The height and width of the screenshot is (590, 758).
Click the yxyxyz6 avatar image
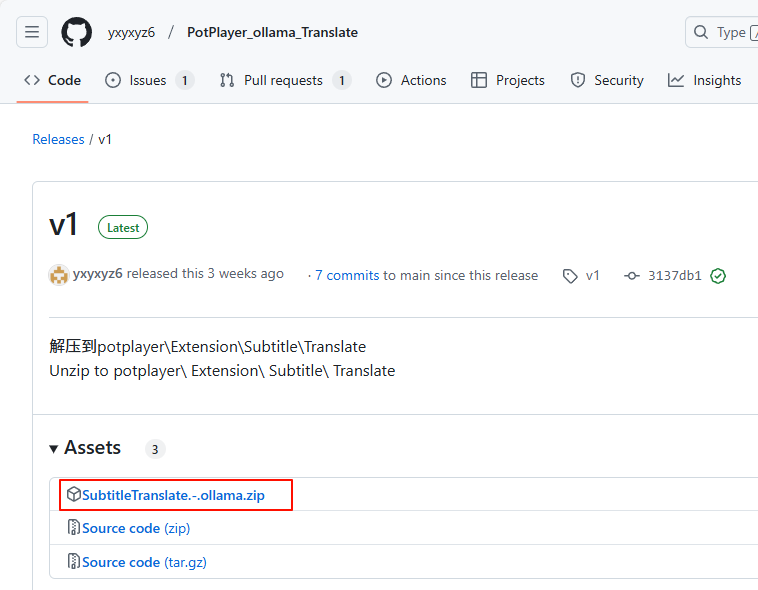click(x=59, y=275)
